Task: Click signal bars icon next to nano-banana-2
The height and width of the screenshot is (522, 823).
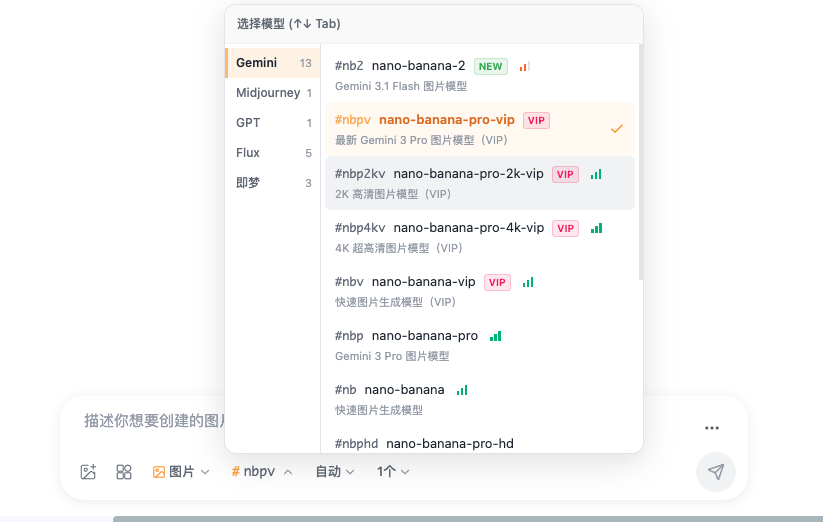Action: [524, 66]
